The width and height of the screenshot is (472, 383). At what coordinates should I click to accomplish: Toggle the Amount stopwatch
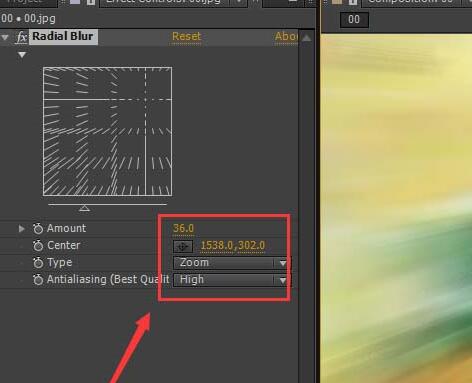[38, 228]
